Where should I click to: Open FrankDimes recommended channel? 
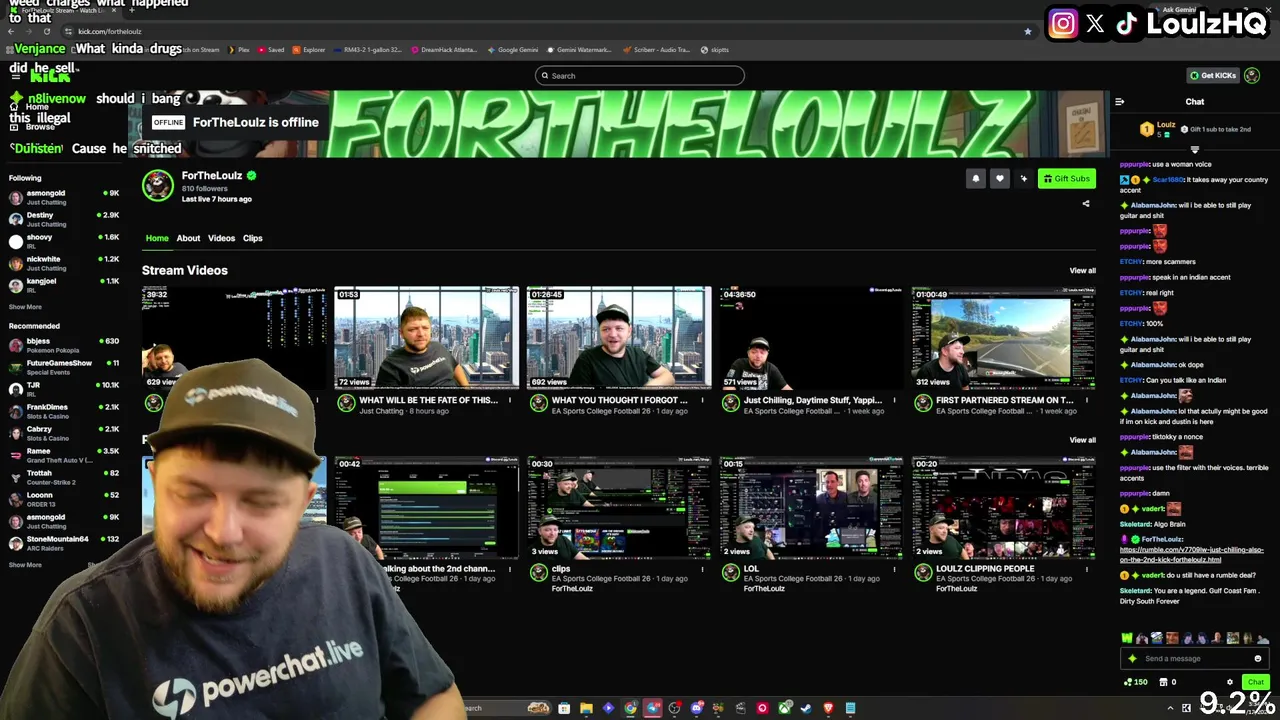(62, 411)
